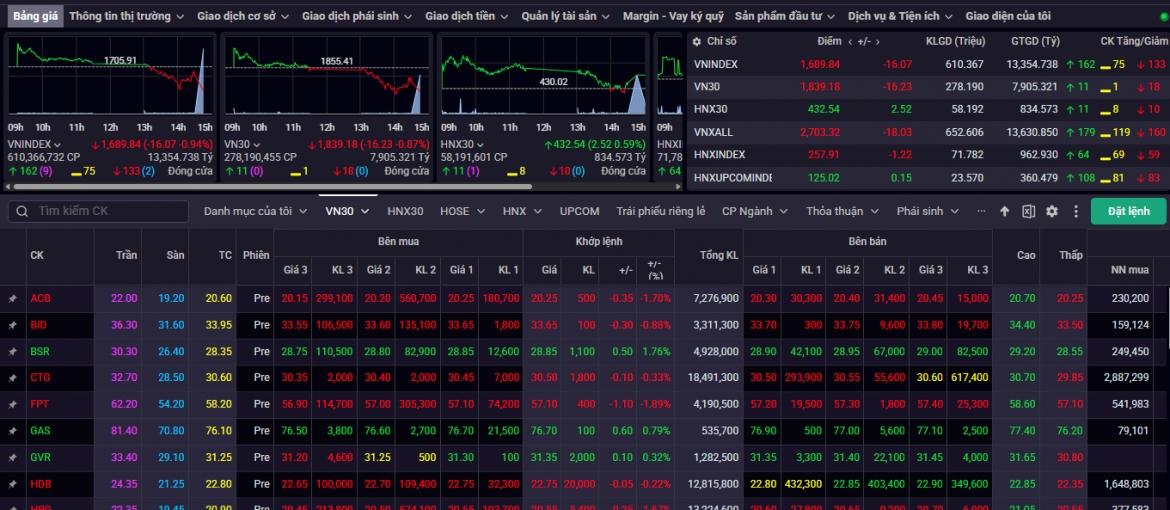Image resolution: width=1170 pixels, height=510 pixels.
Task: Open the VN30 board tab dropdown
Action: [347, 211]
